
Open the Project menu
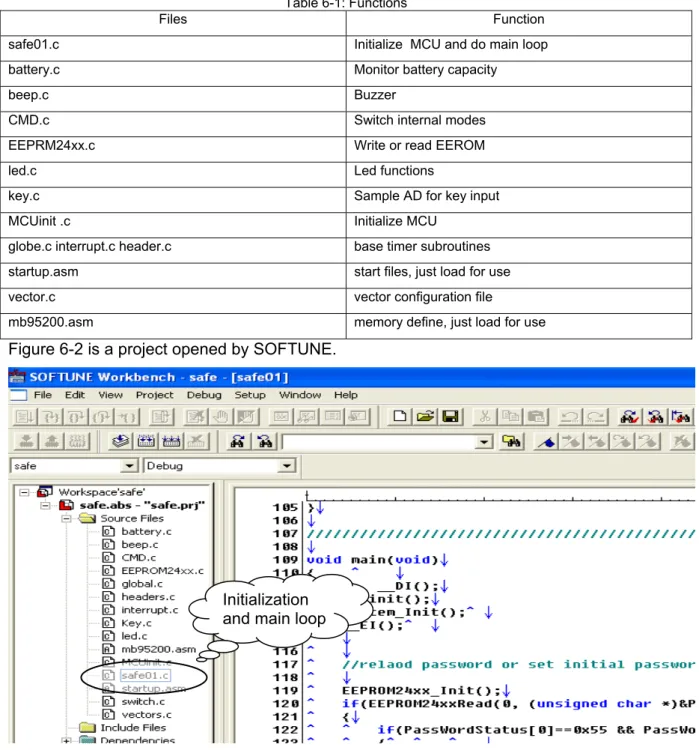click(154, 395)
